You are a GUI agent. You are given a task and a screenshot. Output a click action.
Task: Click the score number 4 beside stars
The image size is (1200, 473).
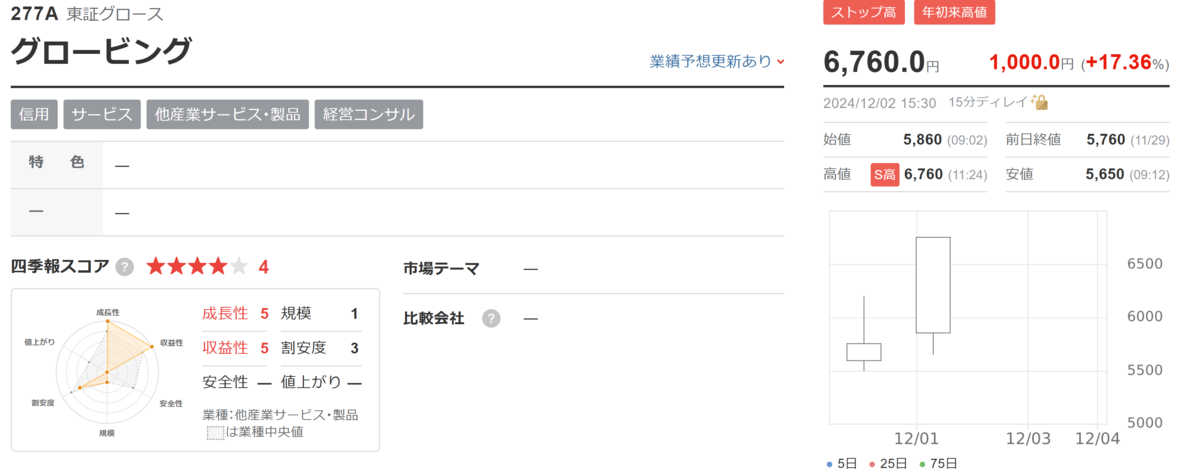click(x=263, y=267)
